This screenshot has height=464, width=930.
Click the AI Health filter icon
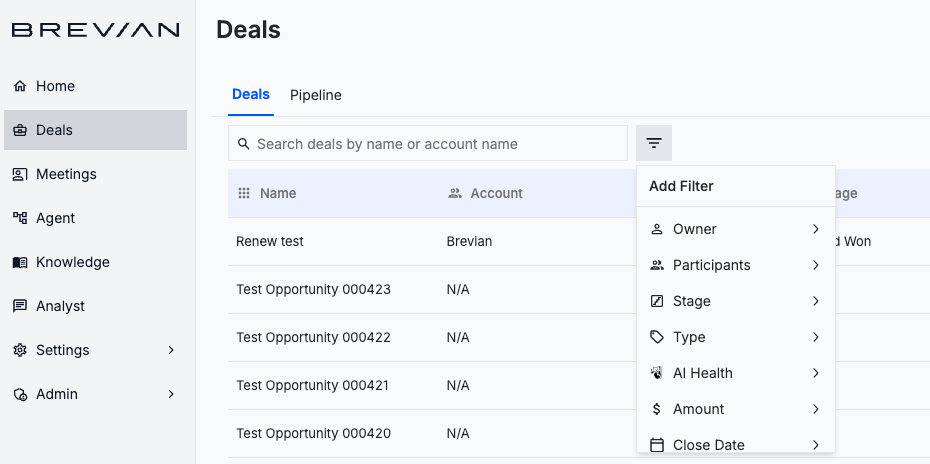[657, 373]
